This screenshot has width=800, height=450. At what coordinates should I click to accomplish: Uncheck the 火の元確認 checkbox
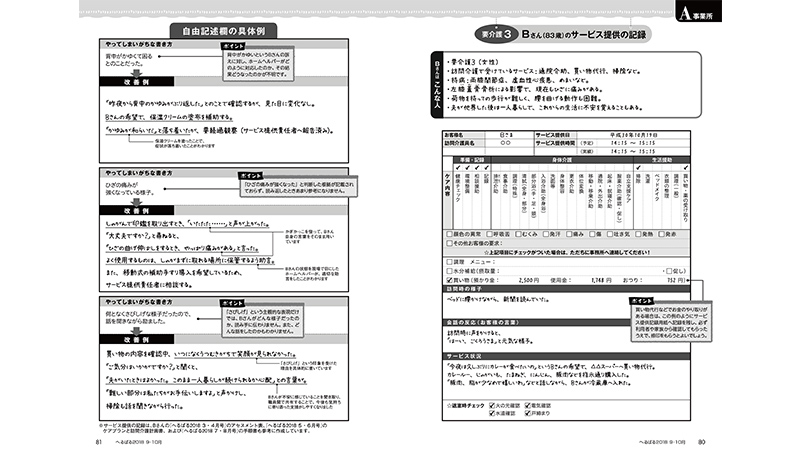tap(492, 406)
